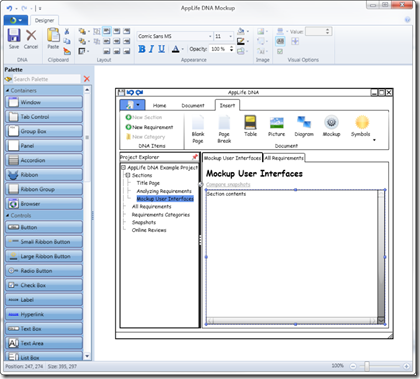
Task: Click the border pen color icon
Action: click(241, 41)
